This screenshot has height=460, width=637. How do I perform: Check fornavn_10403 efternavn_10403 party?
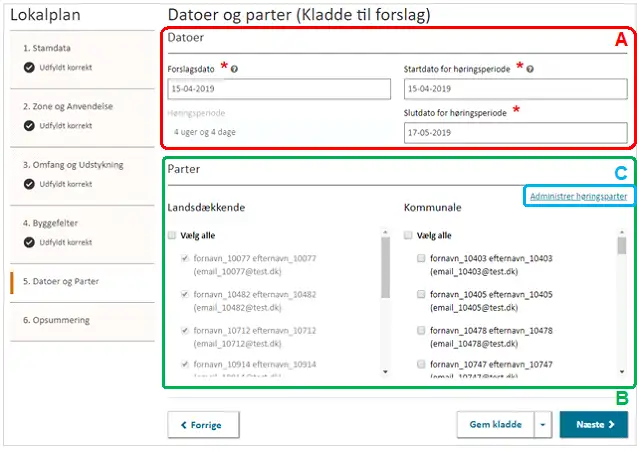421,259
